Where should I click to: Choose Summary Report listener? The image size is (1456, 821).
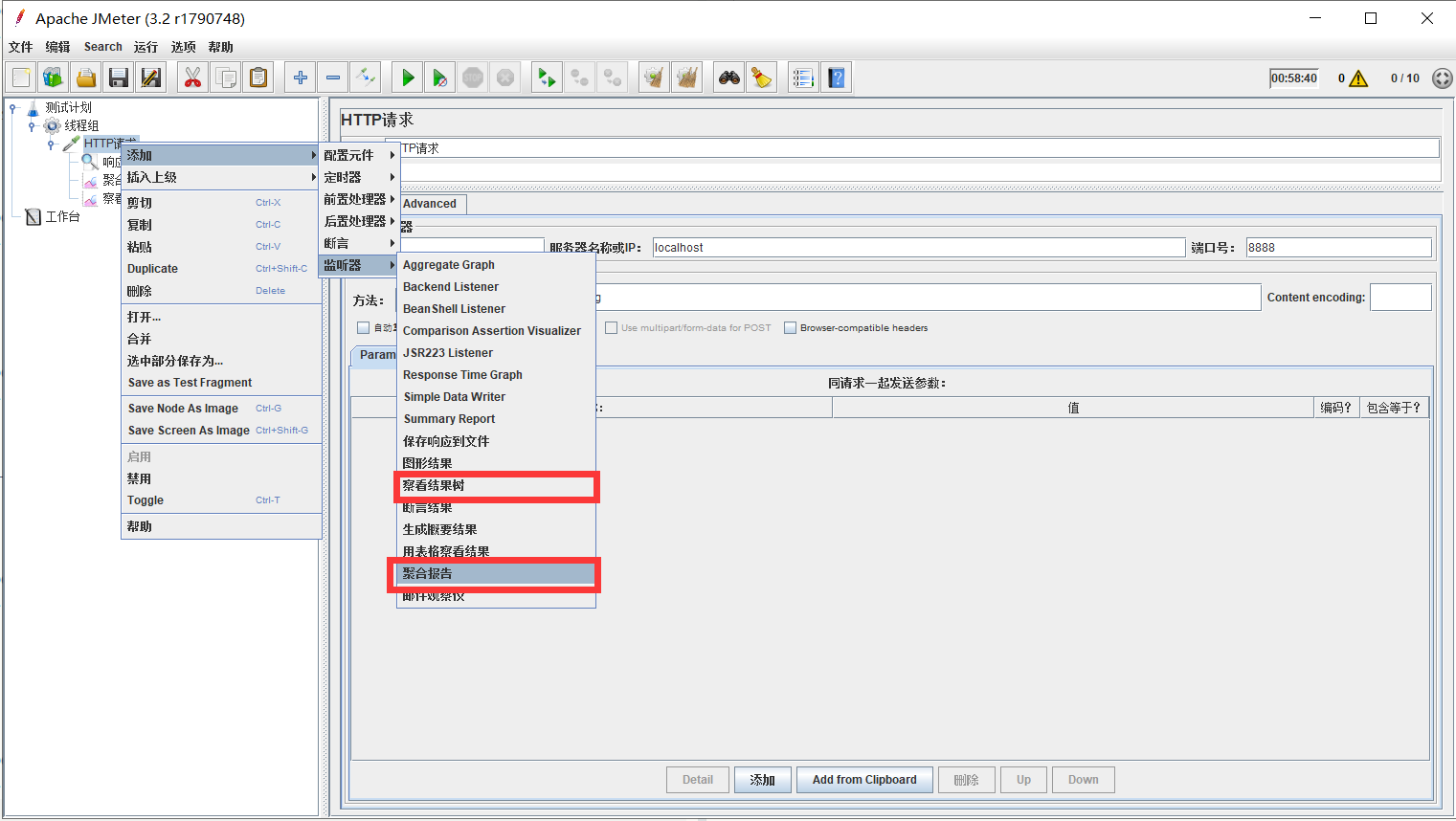496,419
